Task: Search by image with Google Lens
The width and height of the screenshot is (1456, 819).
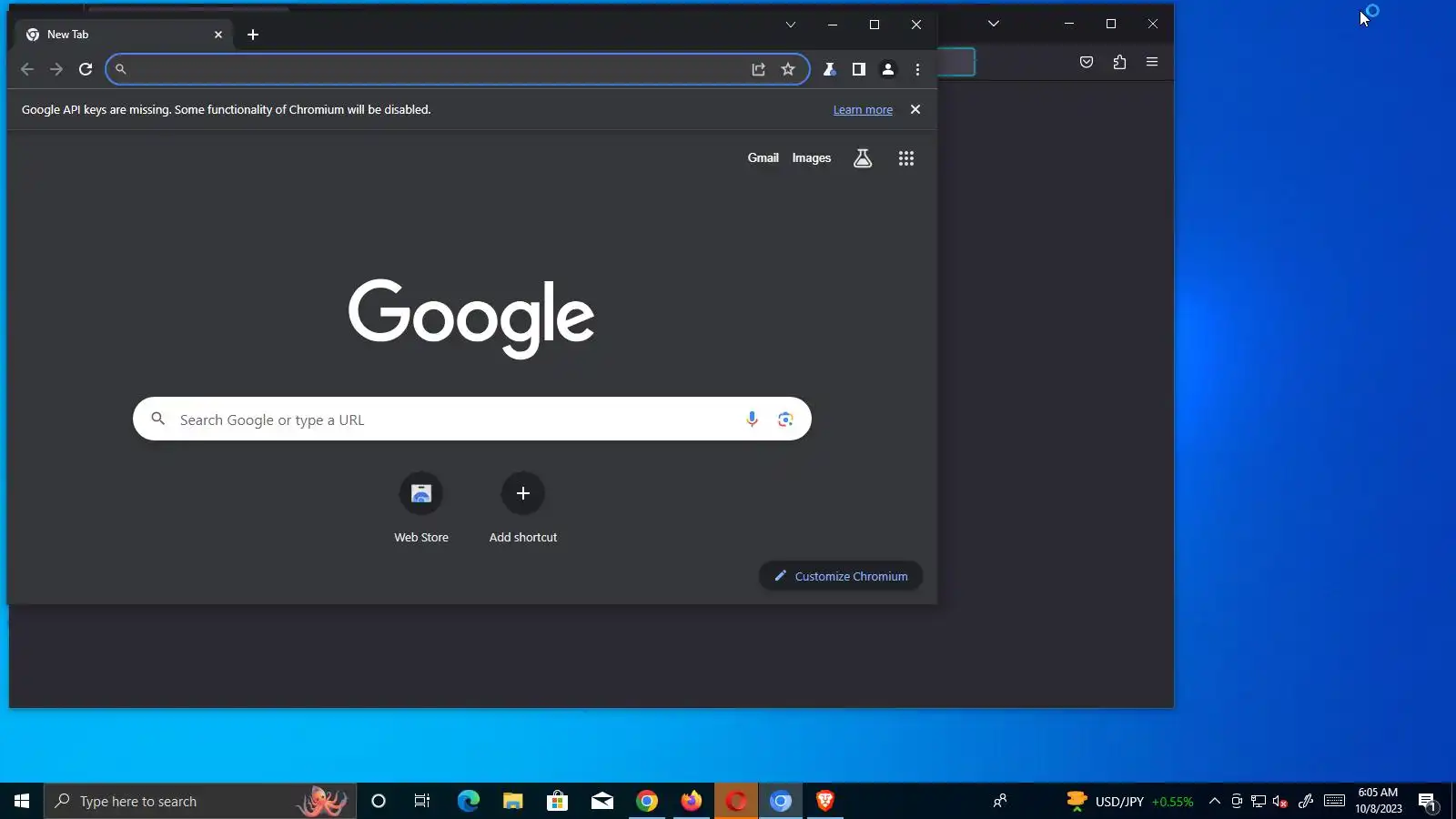Action: coord(785,420)
